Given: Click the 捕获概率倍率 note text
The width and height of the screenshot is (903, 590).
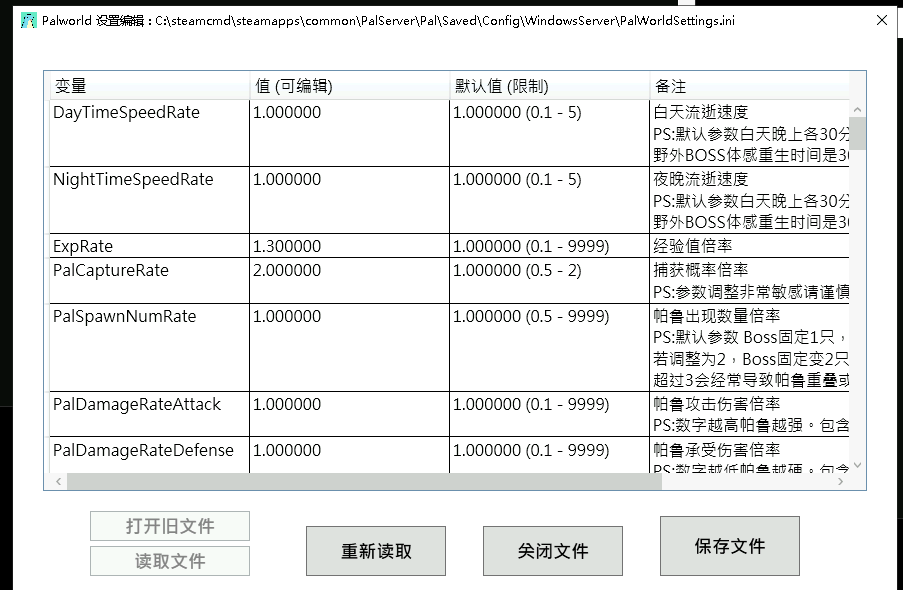Looking at the screenshot, I should (x=701, y=270).
